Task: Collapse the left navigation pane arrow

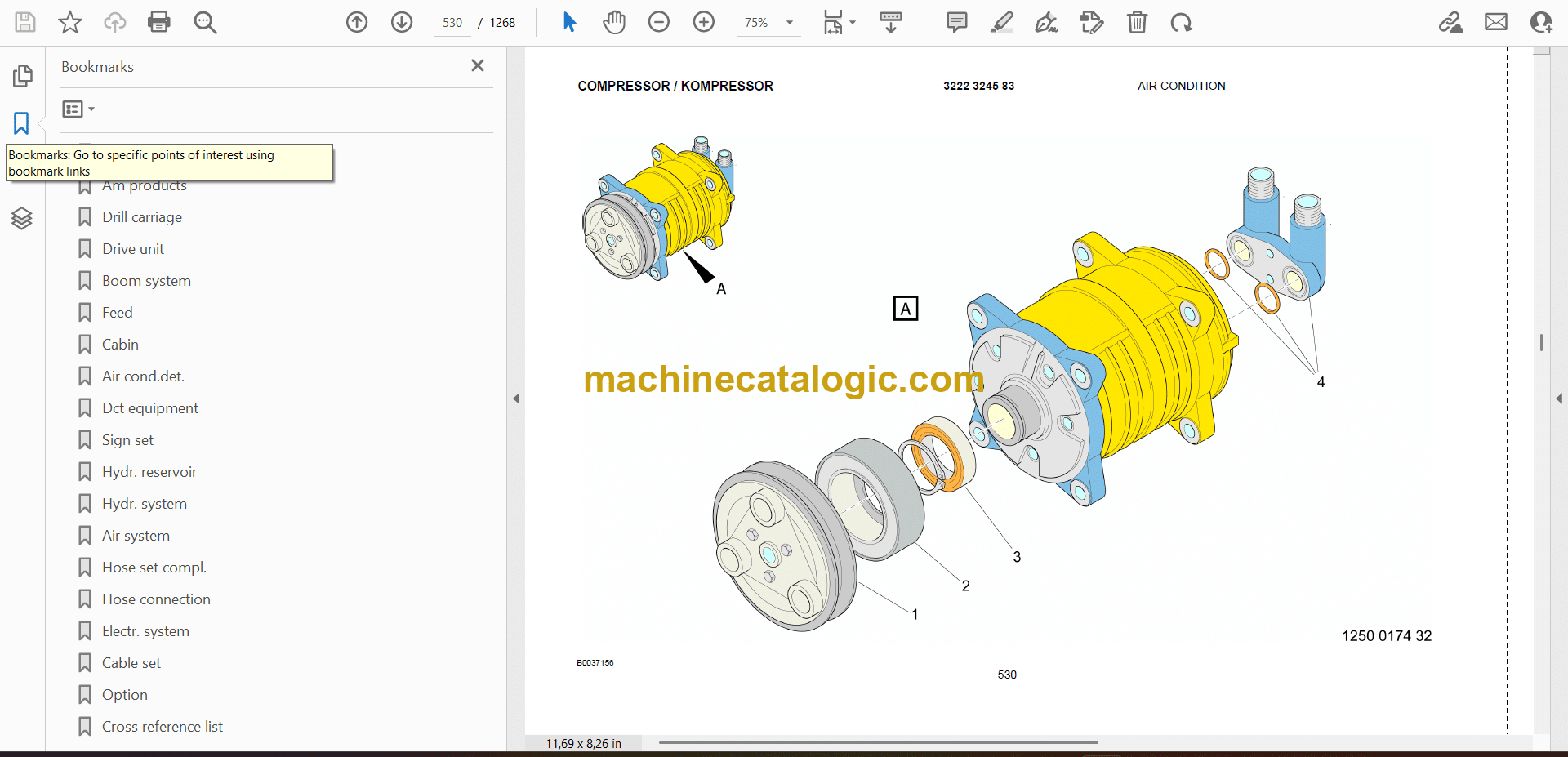Action: coord(516,399)
